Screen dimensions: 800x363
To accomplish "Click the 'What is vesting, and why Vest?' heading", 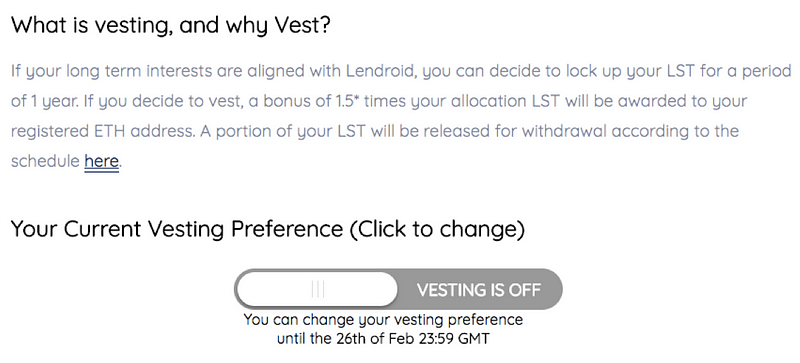I will [x=171, y=26].
